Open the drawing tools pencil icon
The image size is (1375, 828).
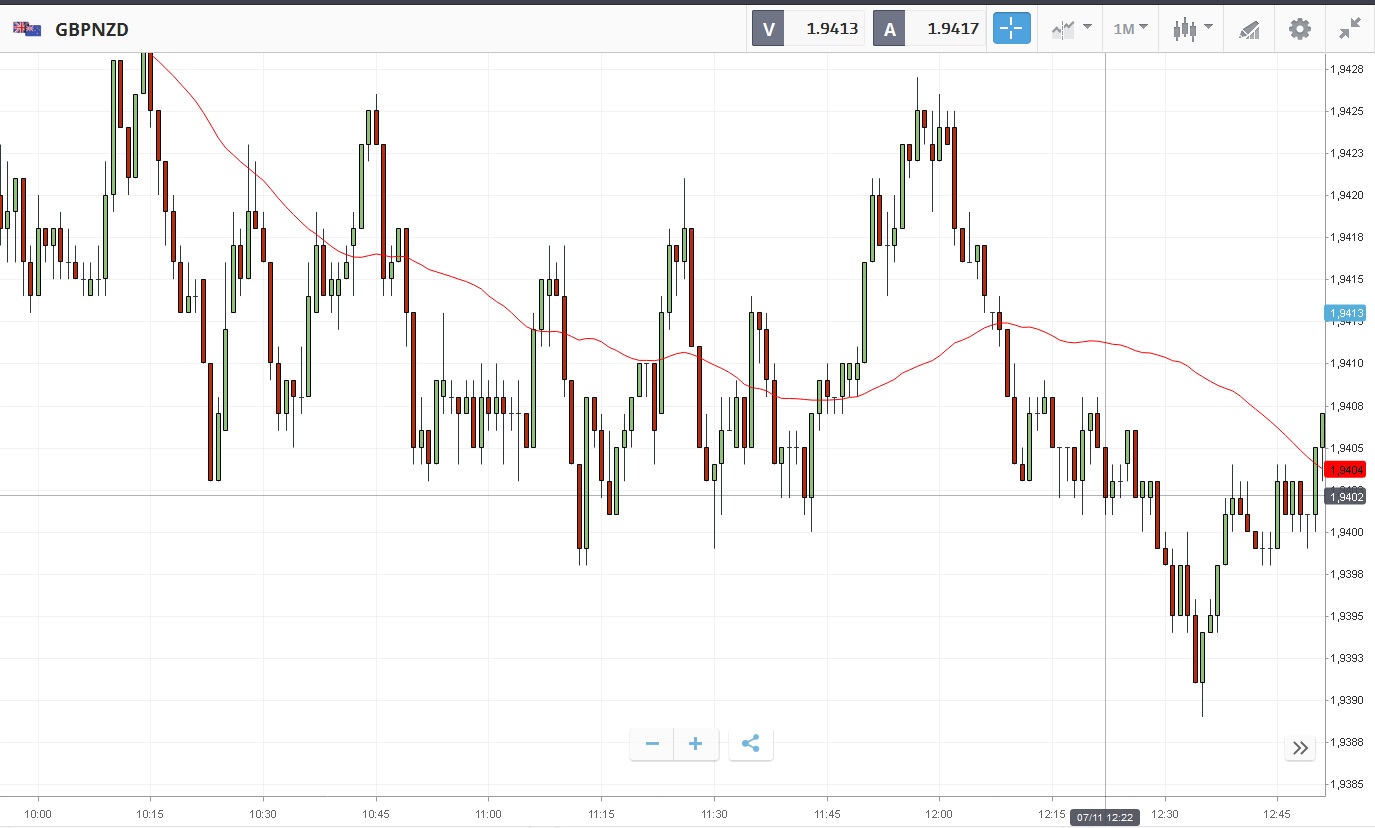pos(1248,28)
